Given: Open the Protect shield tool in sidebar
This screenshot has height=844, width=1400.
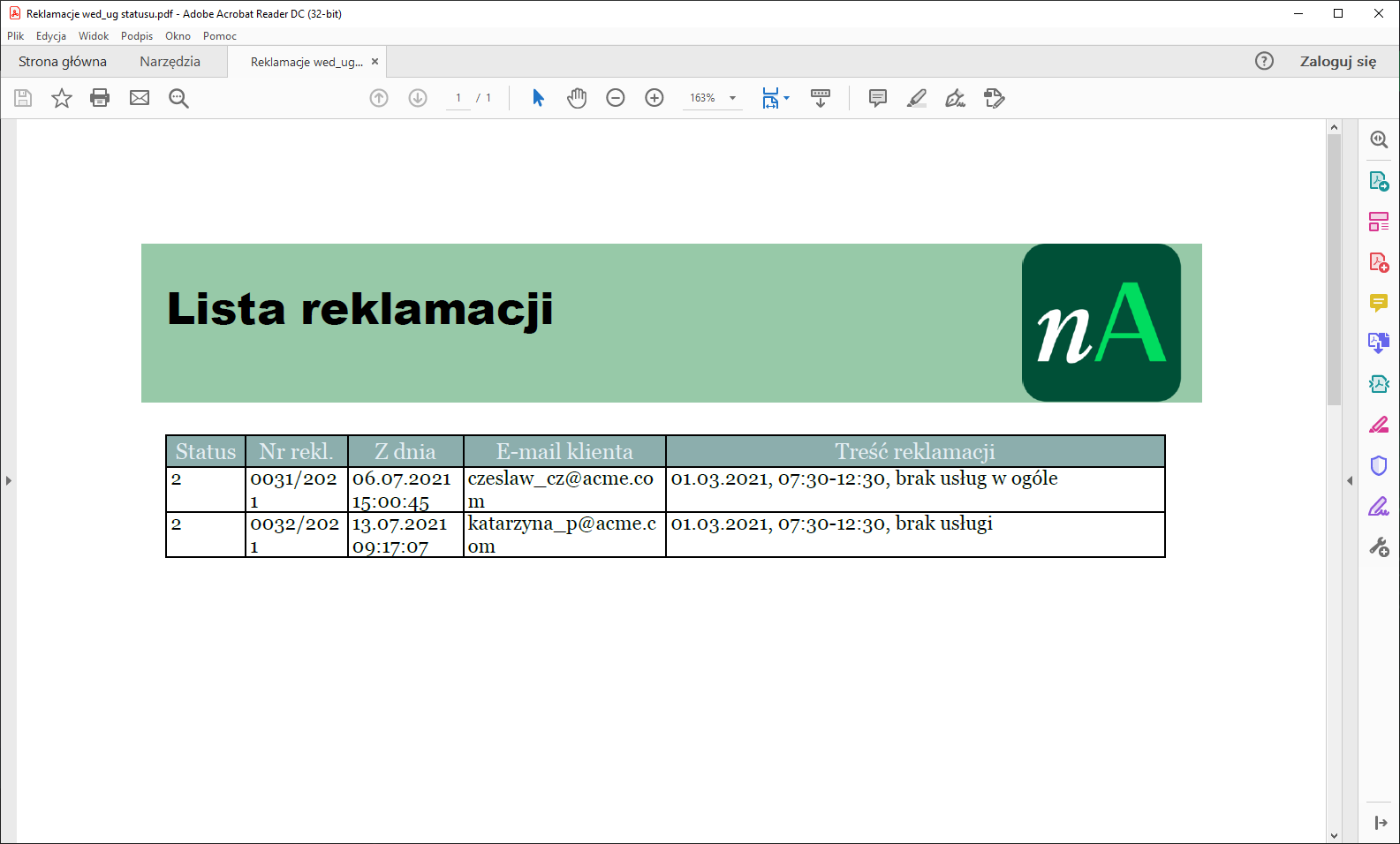Looking at the screenshot, I should [1378, 465].
